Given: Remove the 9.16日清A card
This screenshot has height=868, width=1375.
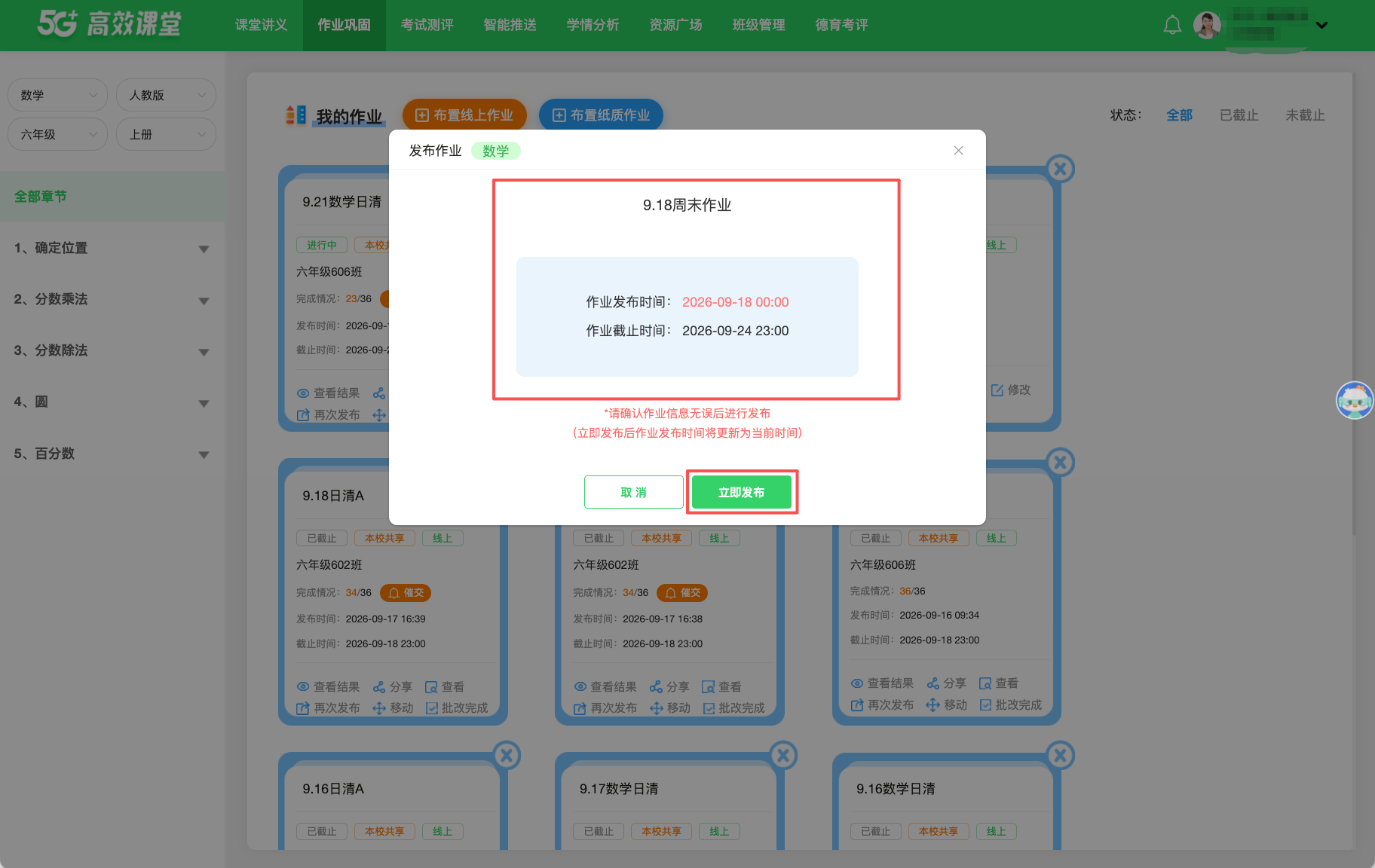Looking at the screenshot, I should click(x=507, y=755).
